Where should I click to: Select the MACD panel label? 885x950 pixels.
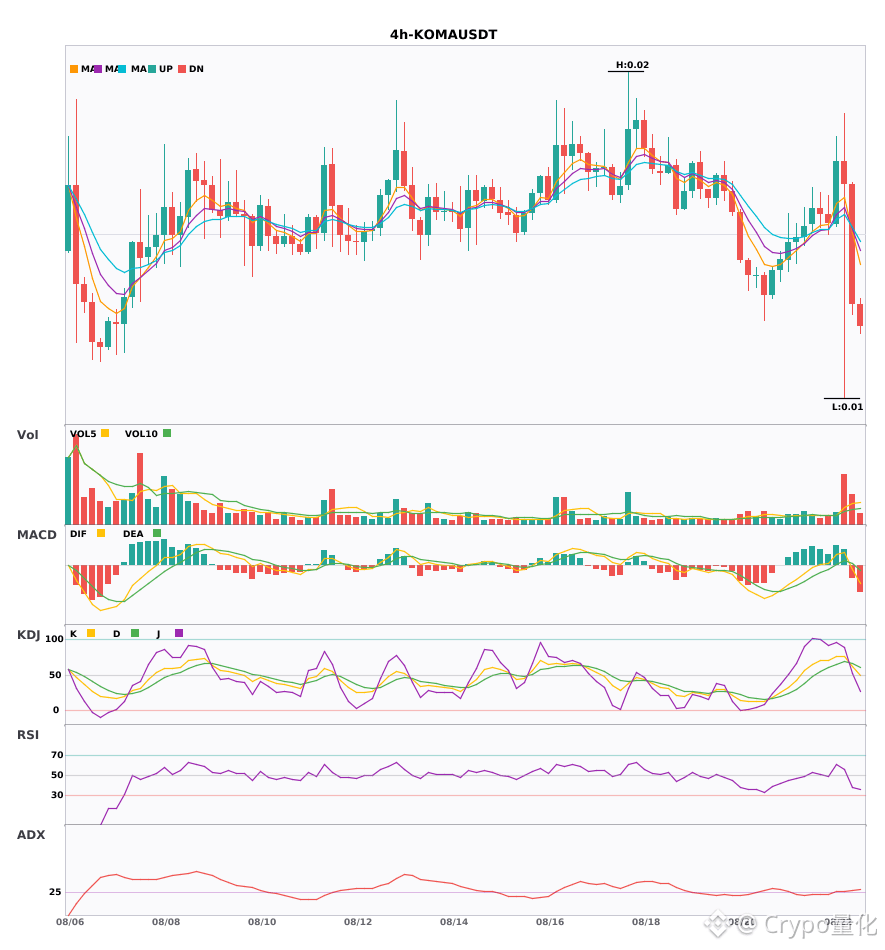[x=36, y=535]
